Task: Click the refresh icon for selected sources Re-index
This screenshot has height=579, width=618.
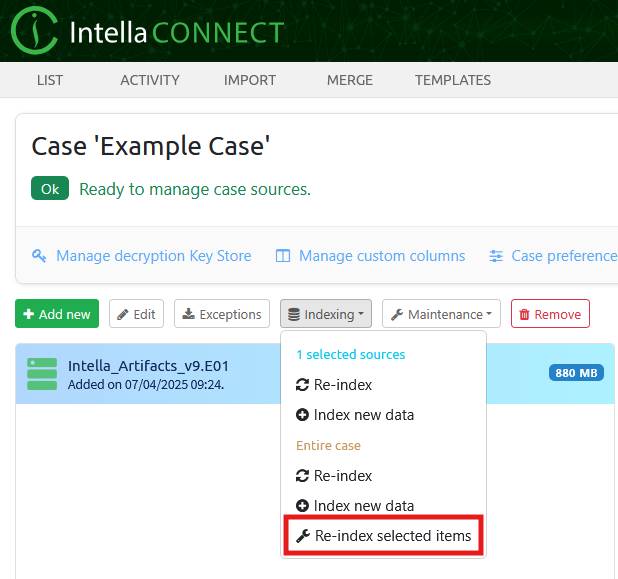Action: pyautogui.click(x=303, y=385)
